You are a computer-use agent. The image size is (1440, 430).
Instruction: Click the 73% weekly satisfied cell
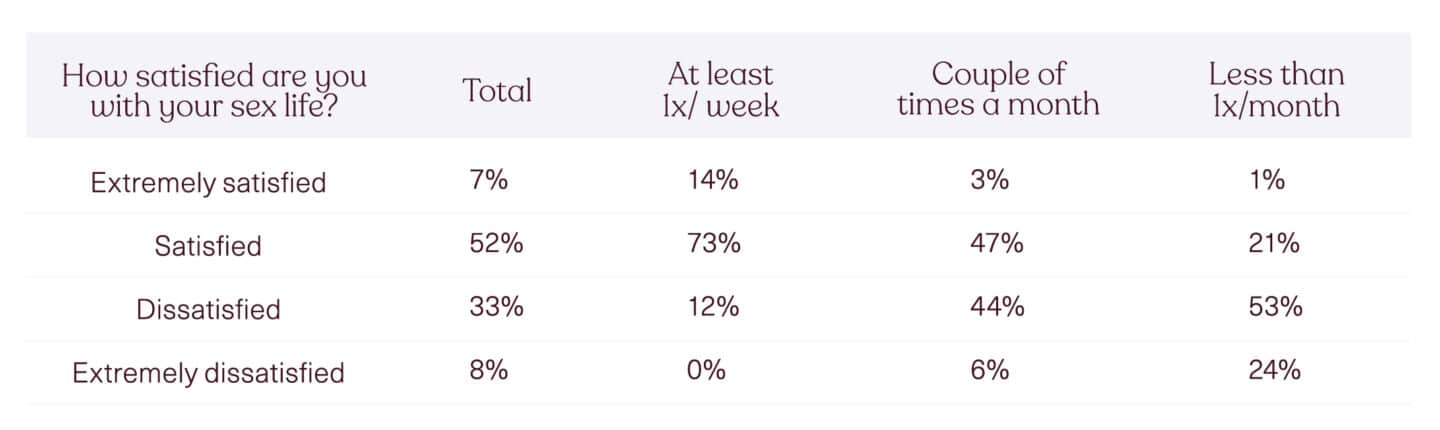click(713, 243)
